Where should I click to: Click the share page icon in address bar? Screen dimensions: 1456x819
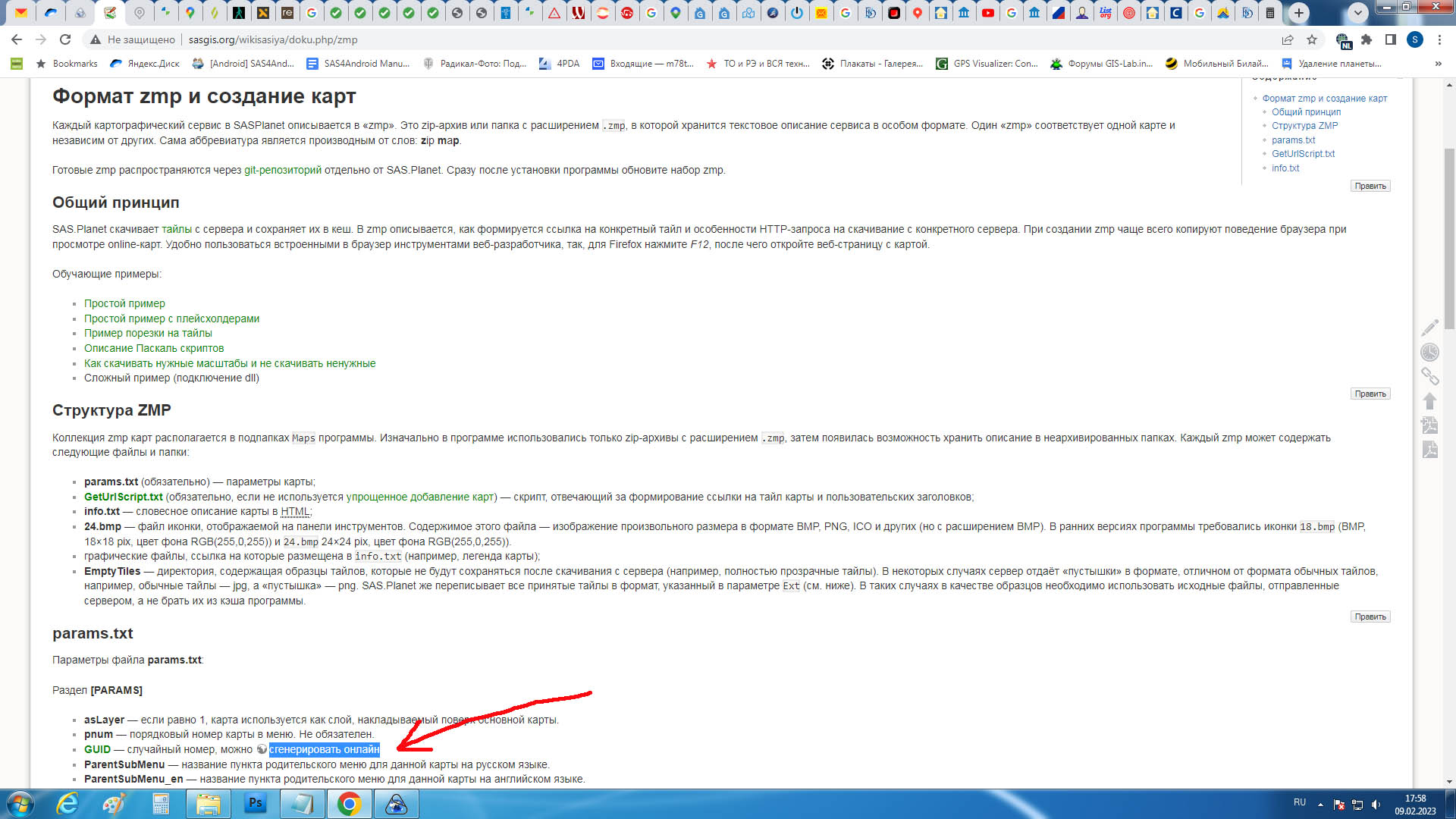coord(1288,39)
